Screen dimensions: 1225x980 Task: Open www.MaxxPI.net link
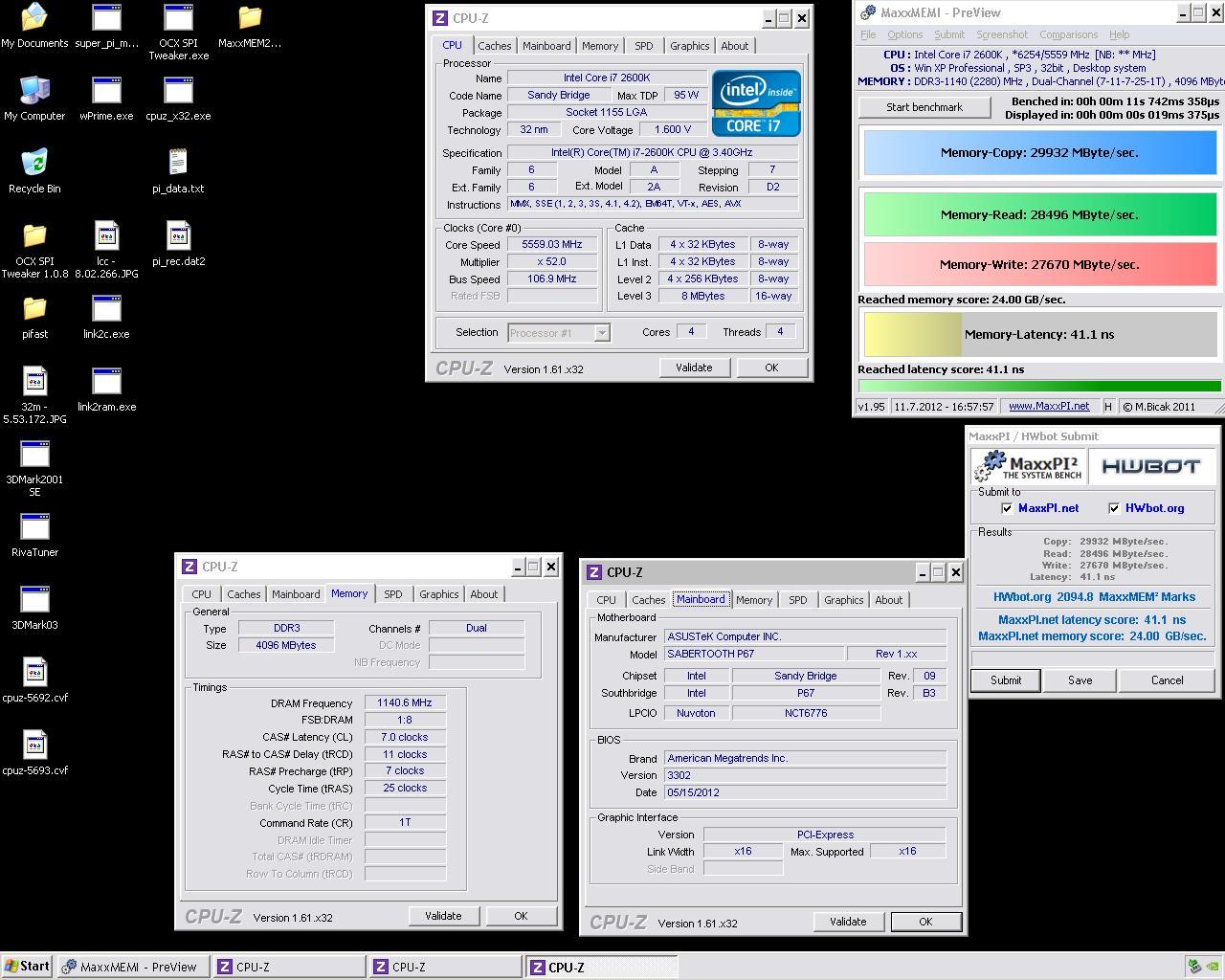point(1049,406)
